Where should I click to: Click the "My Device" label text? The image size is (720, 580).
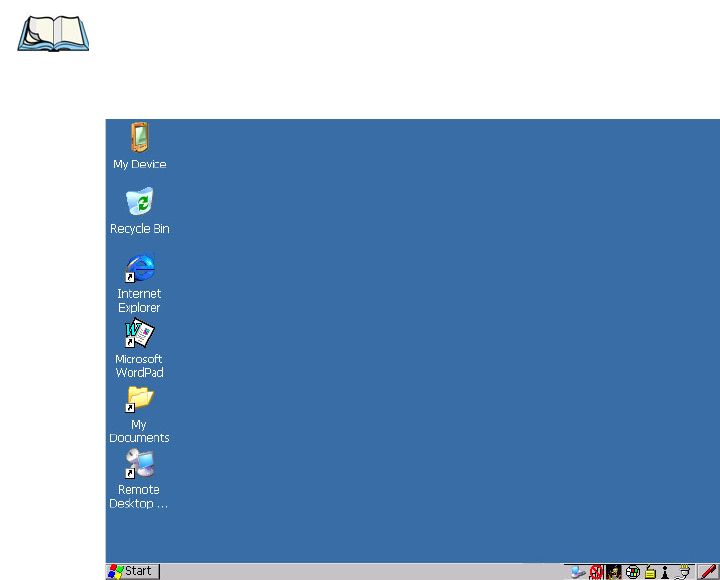click(140, 164)
